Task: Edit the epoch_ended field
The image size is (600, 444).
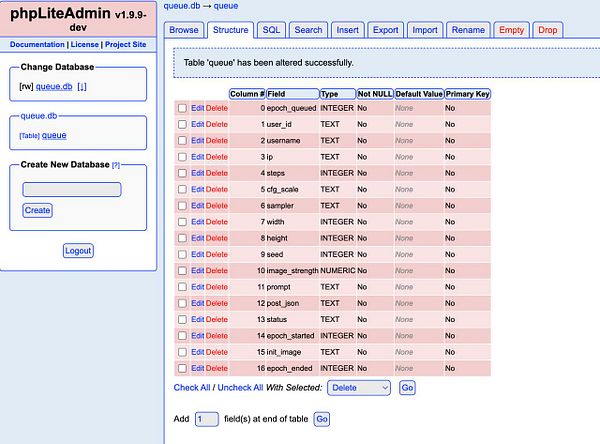Action: pos(197,368)
